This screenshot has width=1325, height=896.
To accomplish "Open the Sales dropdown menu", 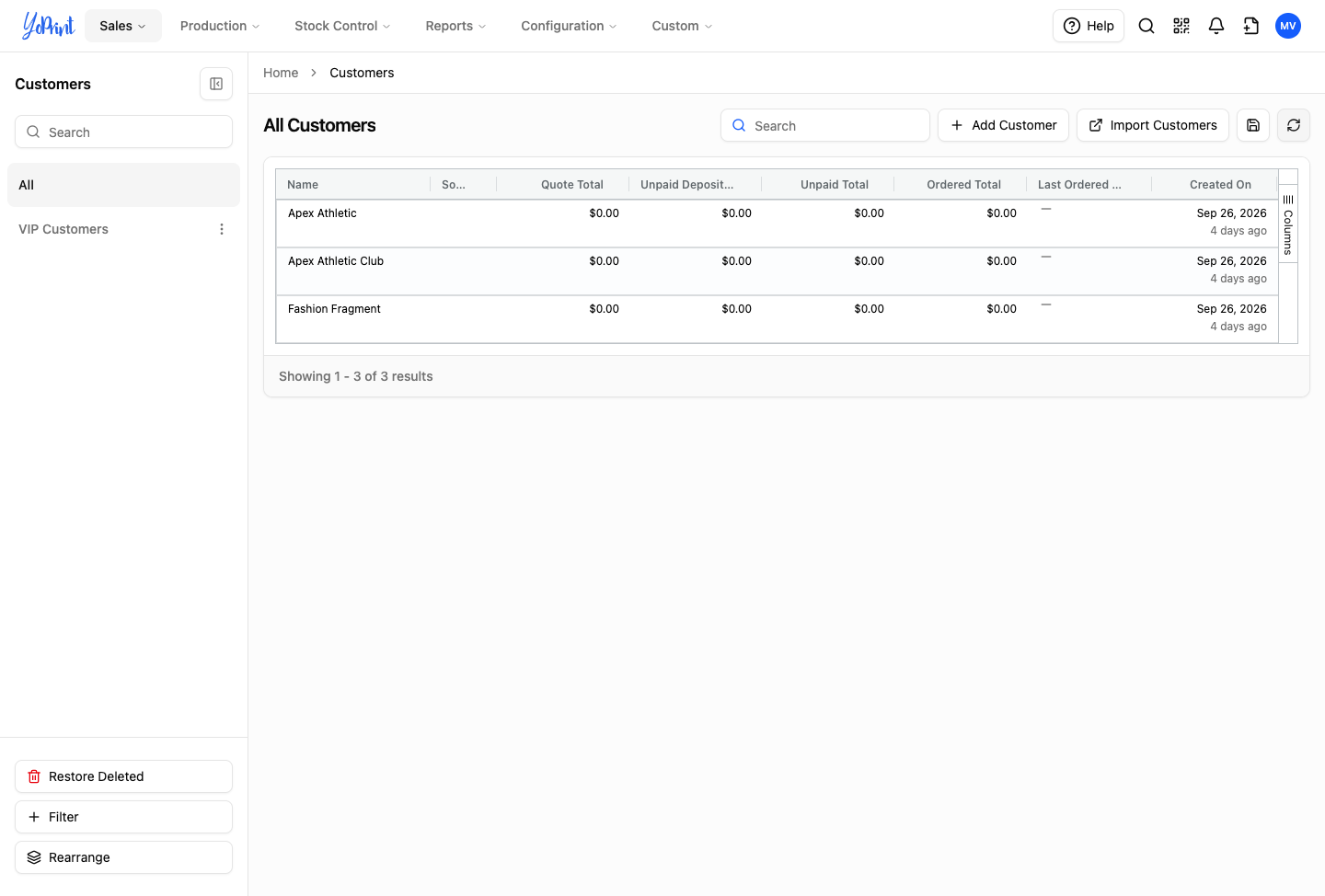I will [x=123, y=26].
